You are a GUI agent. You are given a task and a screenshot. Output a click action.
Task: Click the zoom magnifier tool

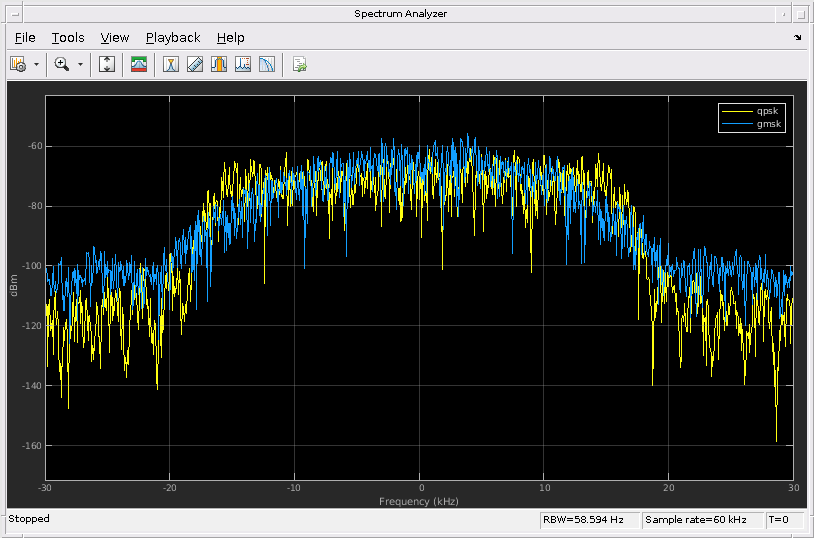click(x=61, y=64)
